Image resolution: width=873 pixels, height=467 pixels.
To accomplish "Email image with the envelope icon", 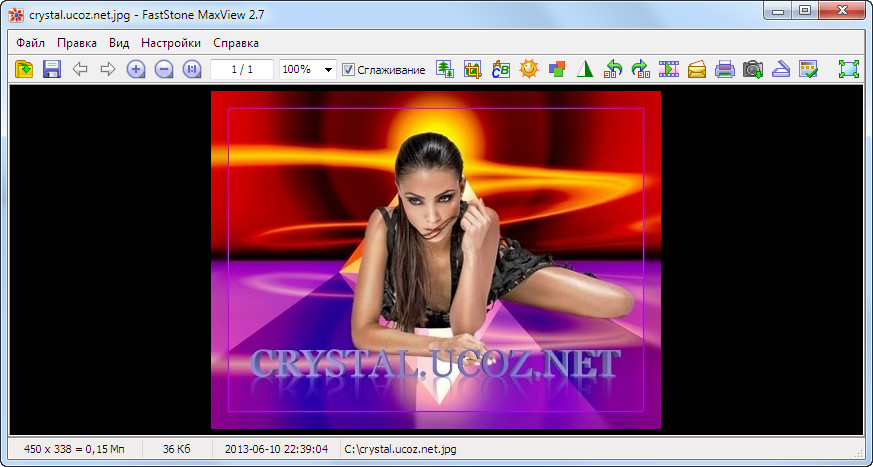I will tap(697, 69).
